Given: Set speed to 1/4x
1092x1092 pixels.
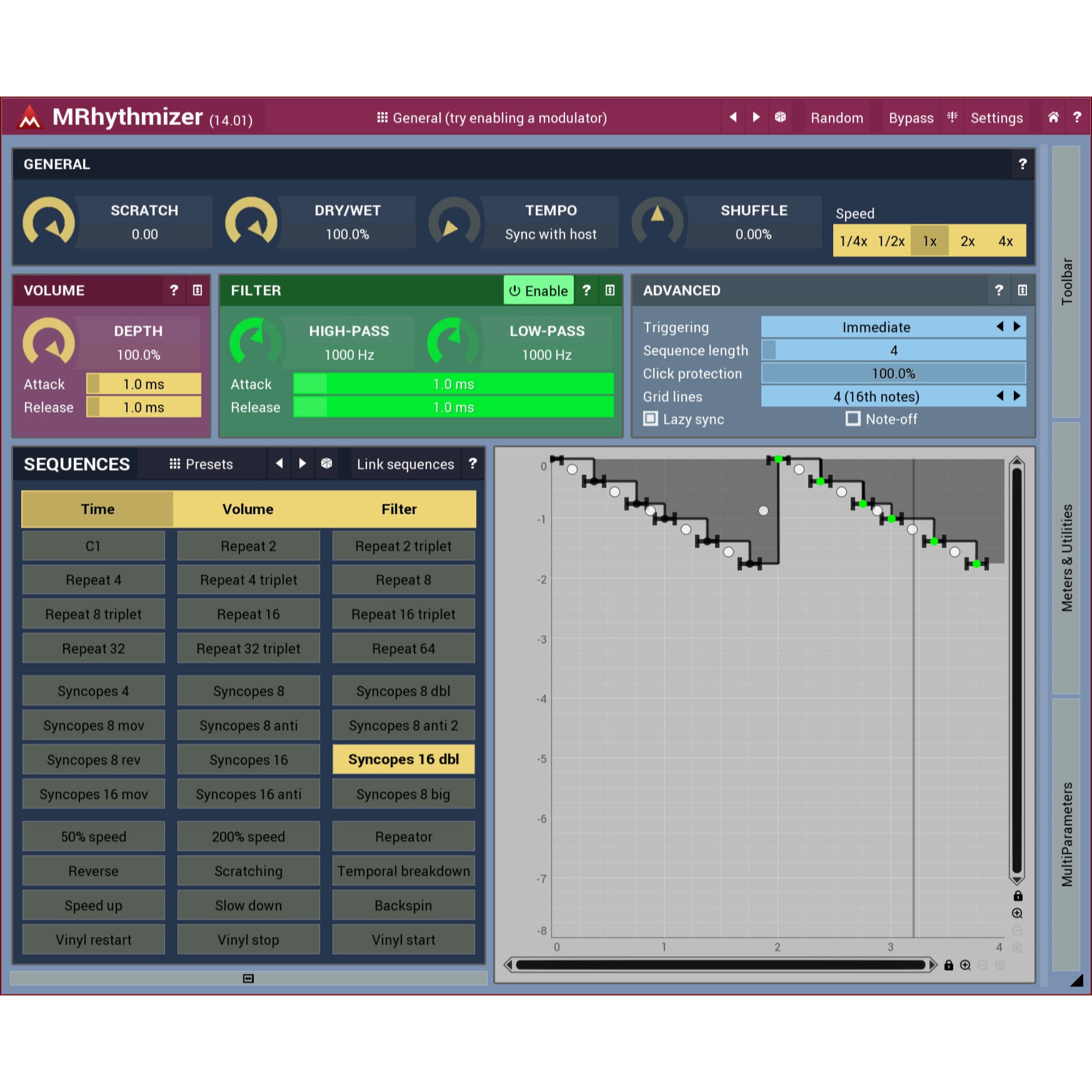Looking at the screenshot, I should click(853, 241).
